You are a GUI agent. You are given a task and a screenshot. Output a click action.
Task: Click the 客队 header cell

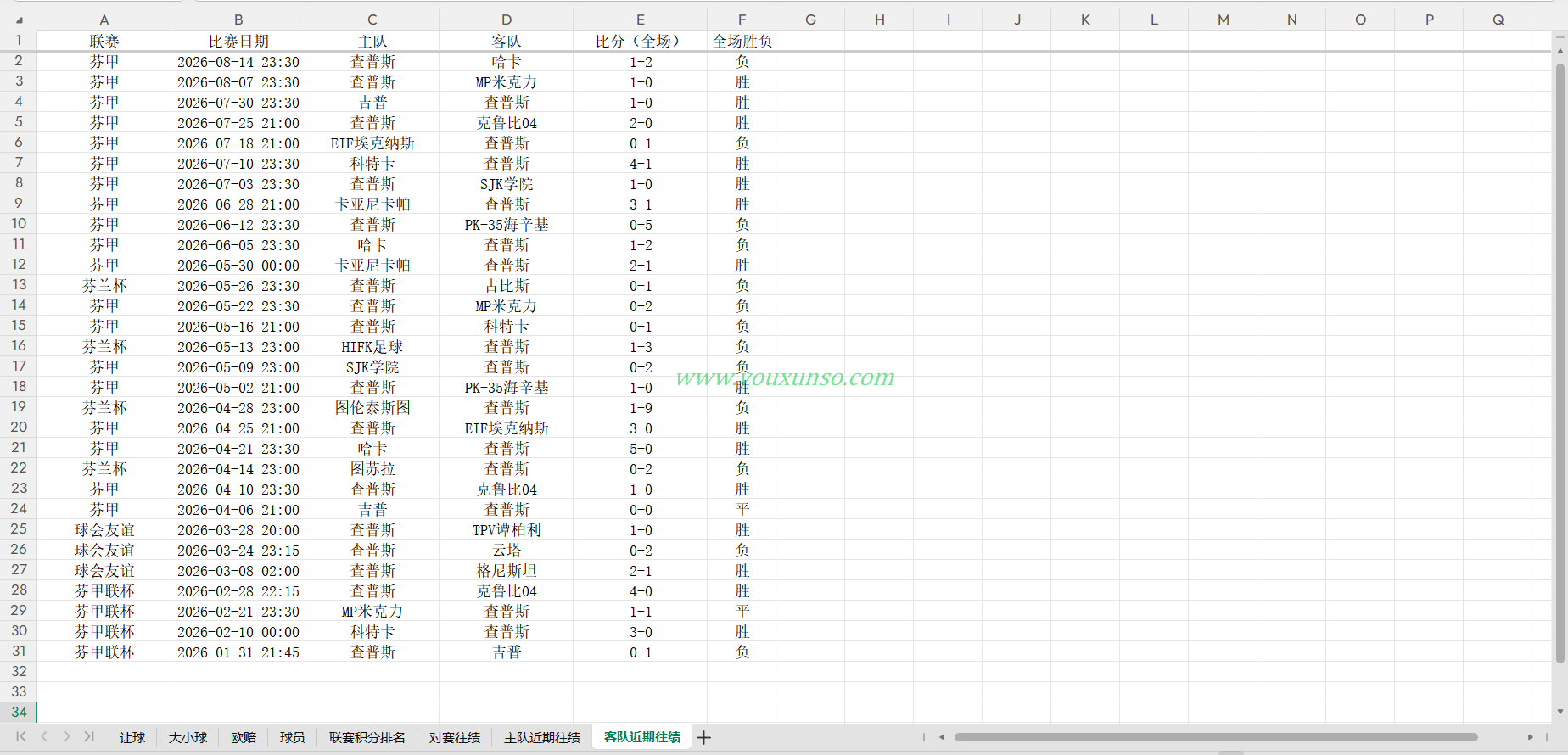(x=507, y=41)
